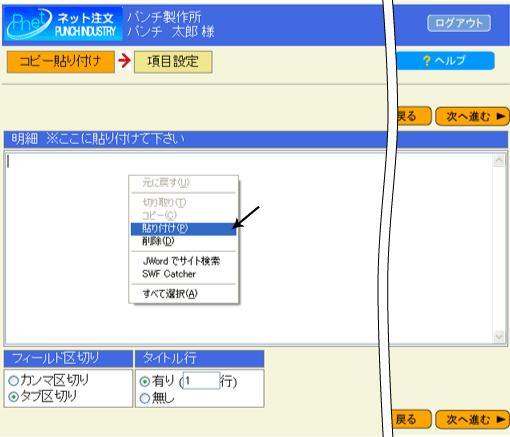Image resolution: width=510 pixels, height=437 pixels.
Task: Click the bottom 戻る button
Action: (411, 419)
